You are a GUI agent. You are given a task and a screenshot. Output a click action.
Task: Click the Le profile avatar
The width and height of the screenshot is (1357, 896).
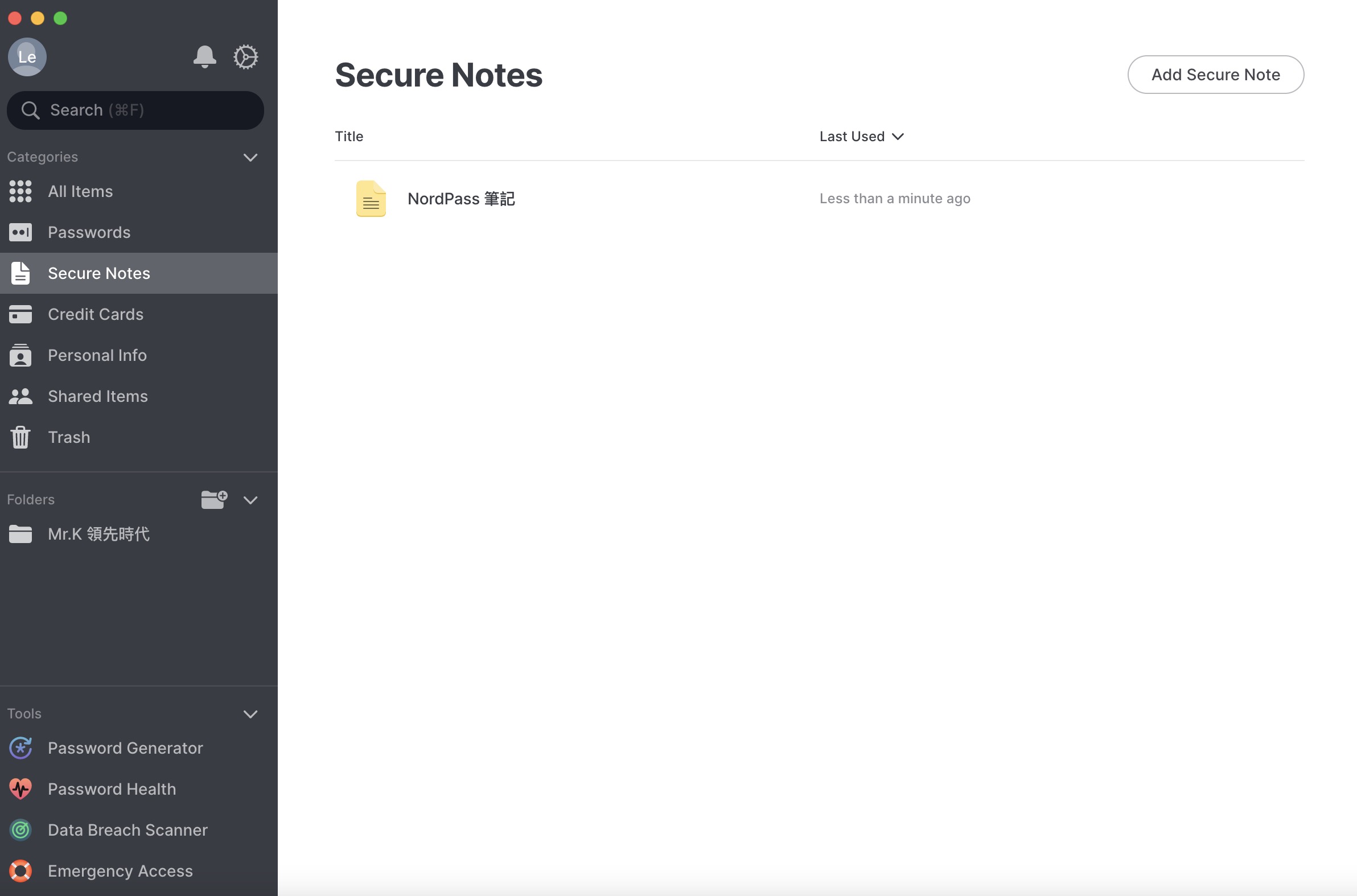pyautogui.click(x=27, y=56)
